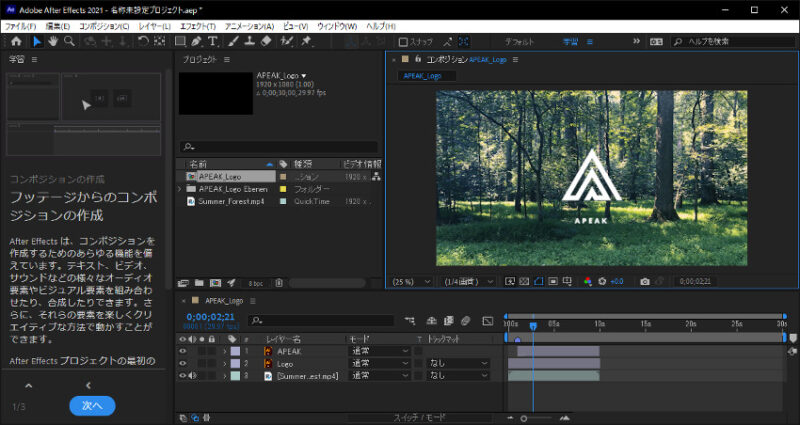Enable the Snap checkbox in toolbar
800x425 pixels.
(x=403, y=42)
